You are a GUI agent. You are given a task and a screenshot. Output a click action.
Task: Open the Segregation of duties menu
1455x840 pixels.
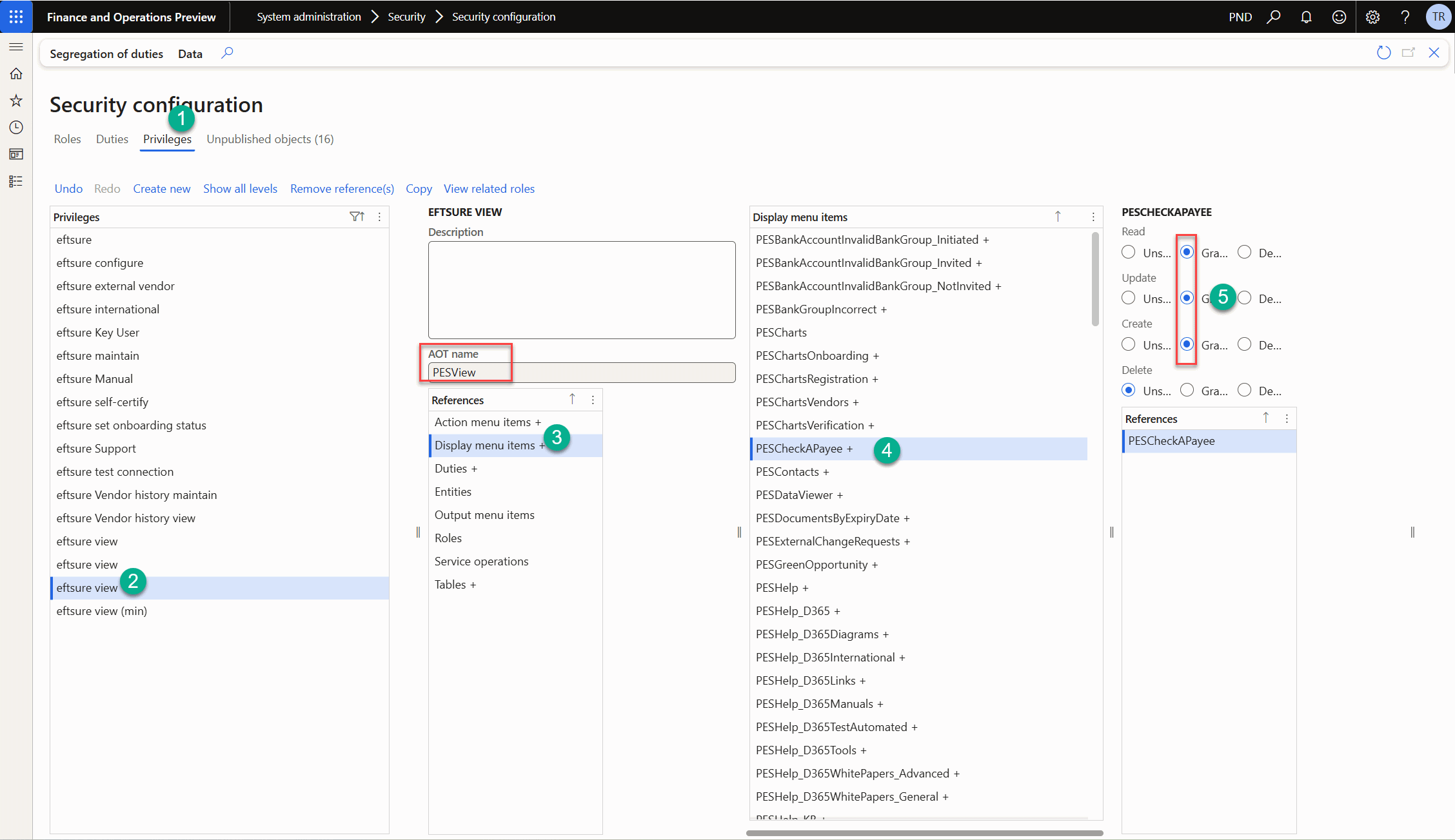coord(106,54)
